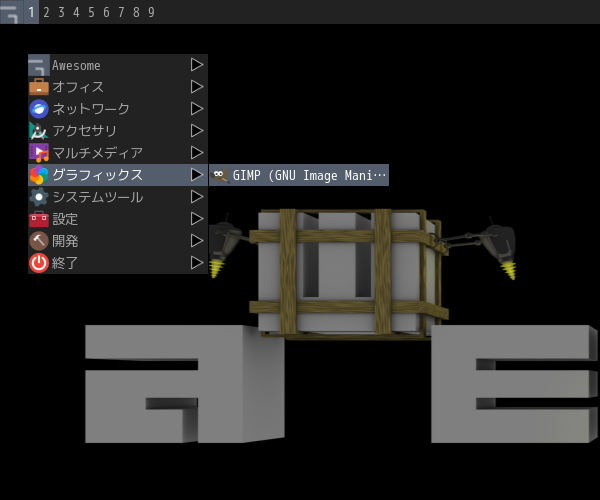Expand the アクセサリ submenu arrow
This screenshot has width=600, height=500.
coord(197,131)
